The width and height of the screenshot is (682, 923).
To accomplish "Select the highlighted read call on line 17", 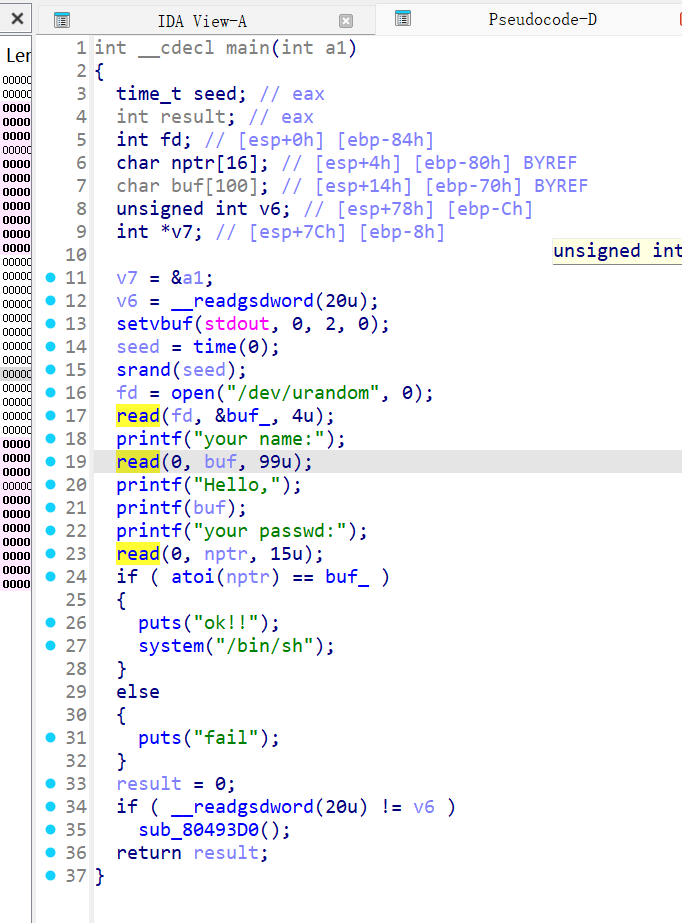I will point(138,415).
